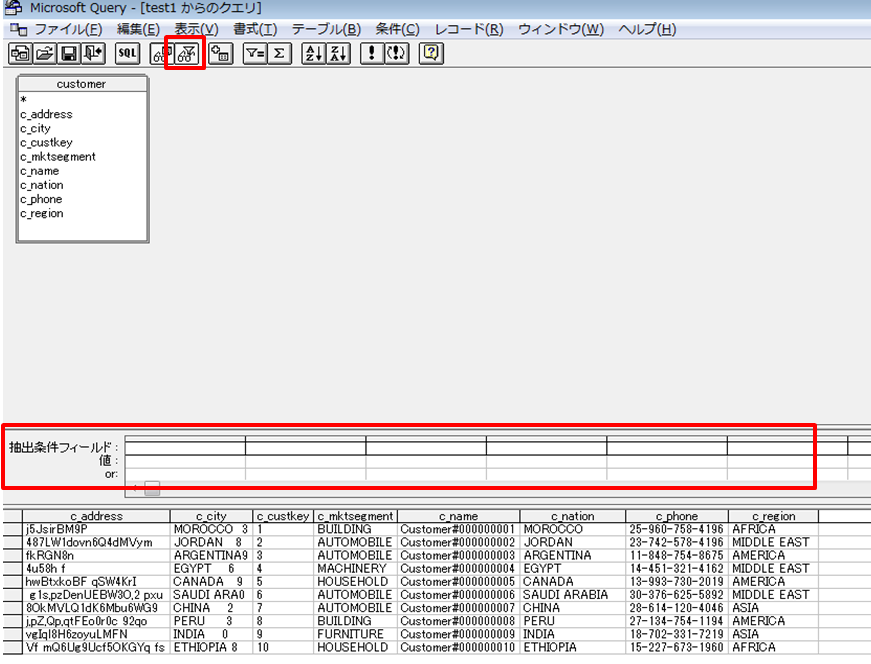Click the c_mktsegment column header

356,516
